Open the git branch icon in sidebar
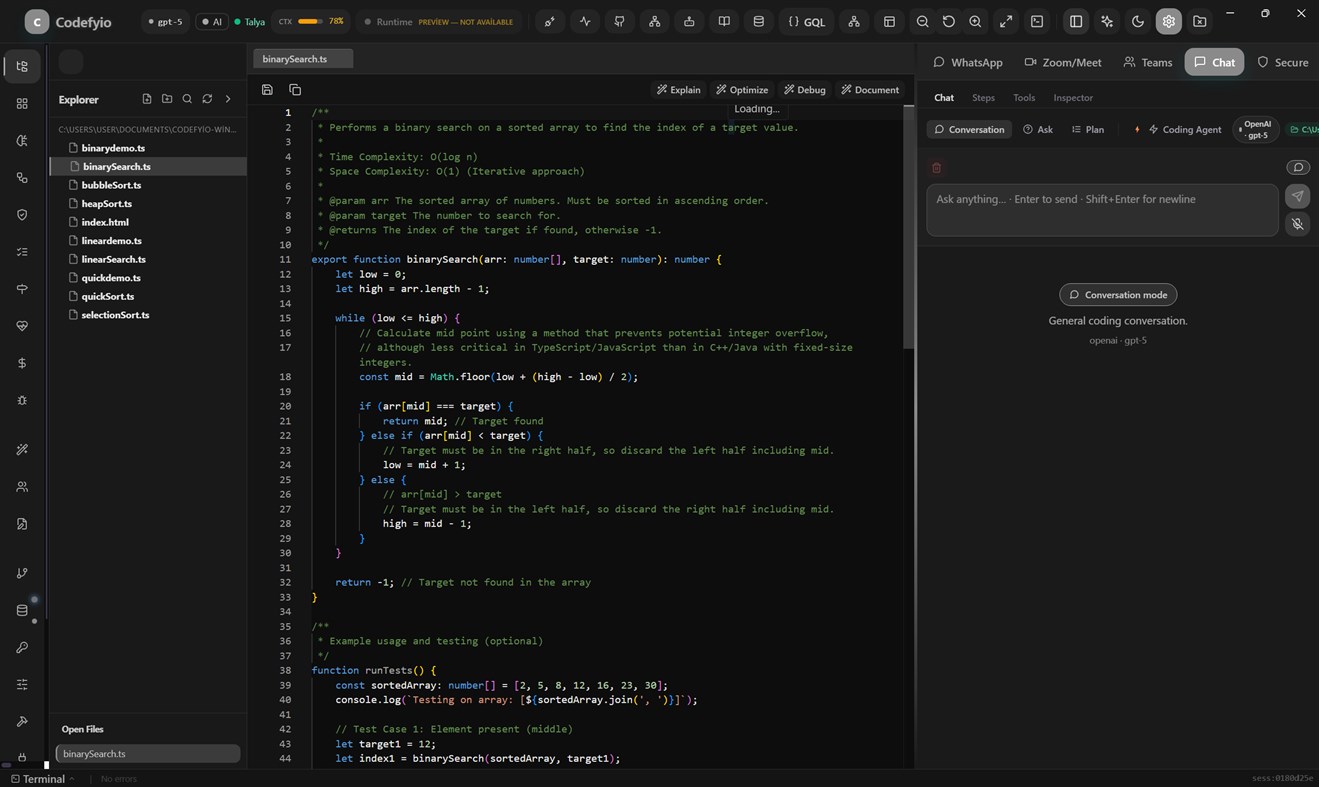Viewport: 1319px width, 787px height. pos(22,573)
